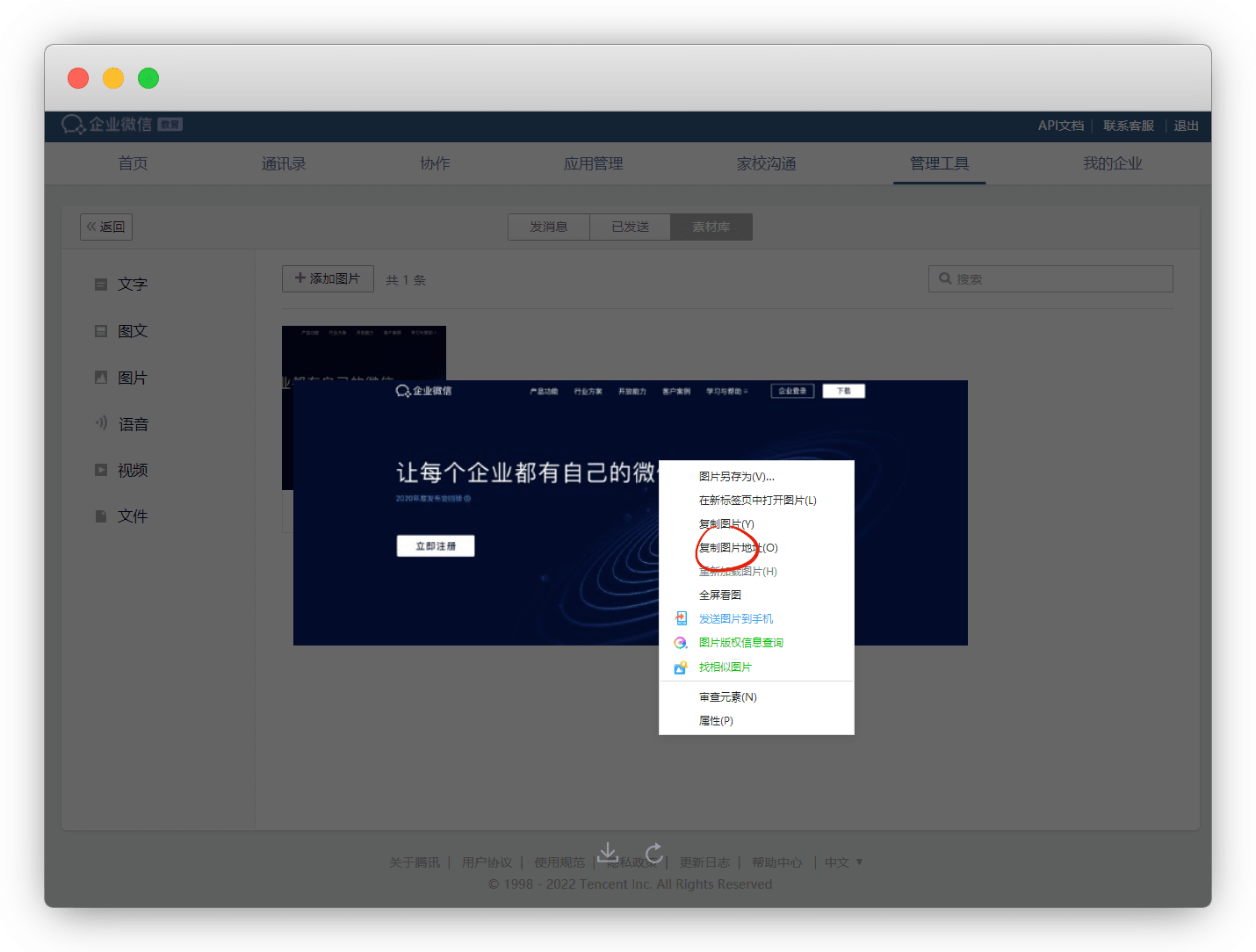Click the rotate icon below the image preview

point(653,853)
